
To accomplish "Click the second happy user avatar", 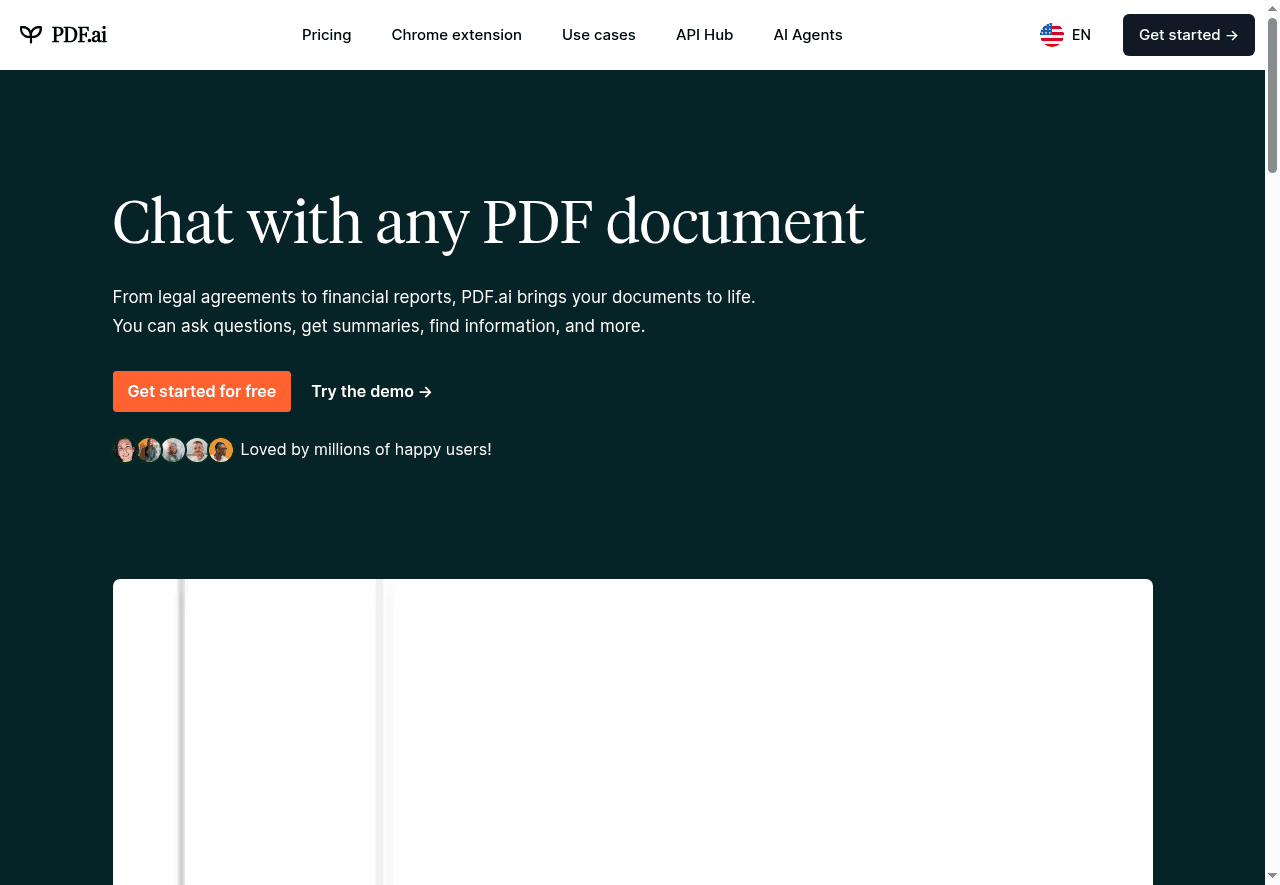I will click(x=149, y=449).
